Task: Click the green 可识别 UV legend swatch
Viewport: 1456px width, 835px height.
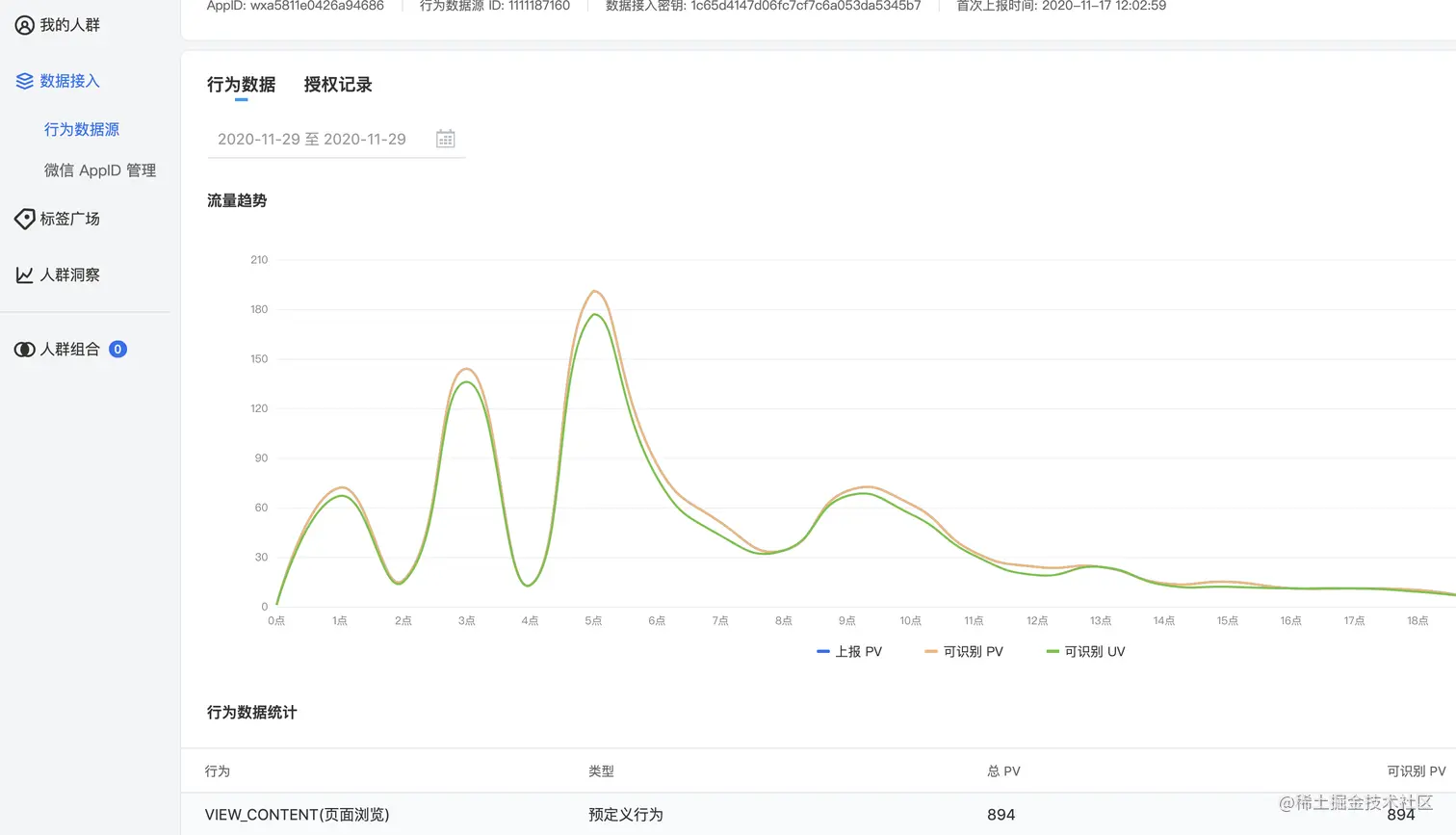Action: coord(1053,652)
